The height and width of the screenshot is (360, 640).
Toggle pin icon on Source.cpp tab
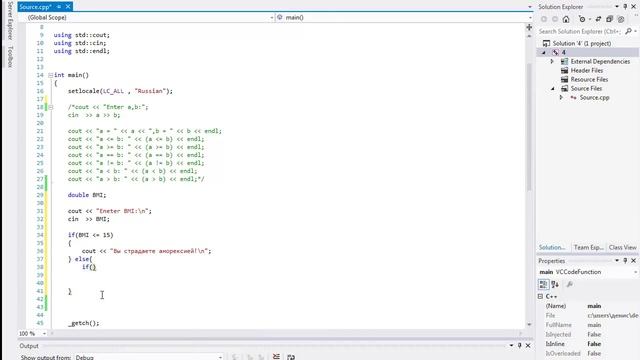(59, 7)
